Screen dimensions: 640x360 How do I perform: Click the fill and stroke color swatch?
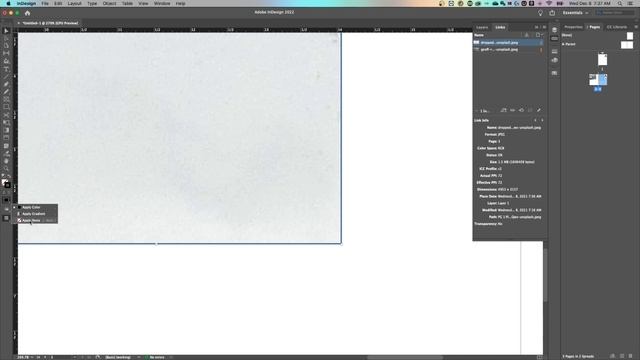pos(6,183)
